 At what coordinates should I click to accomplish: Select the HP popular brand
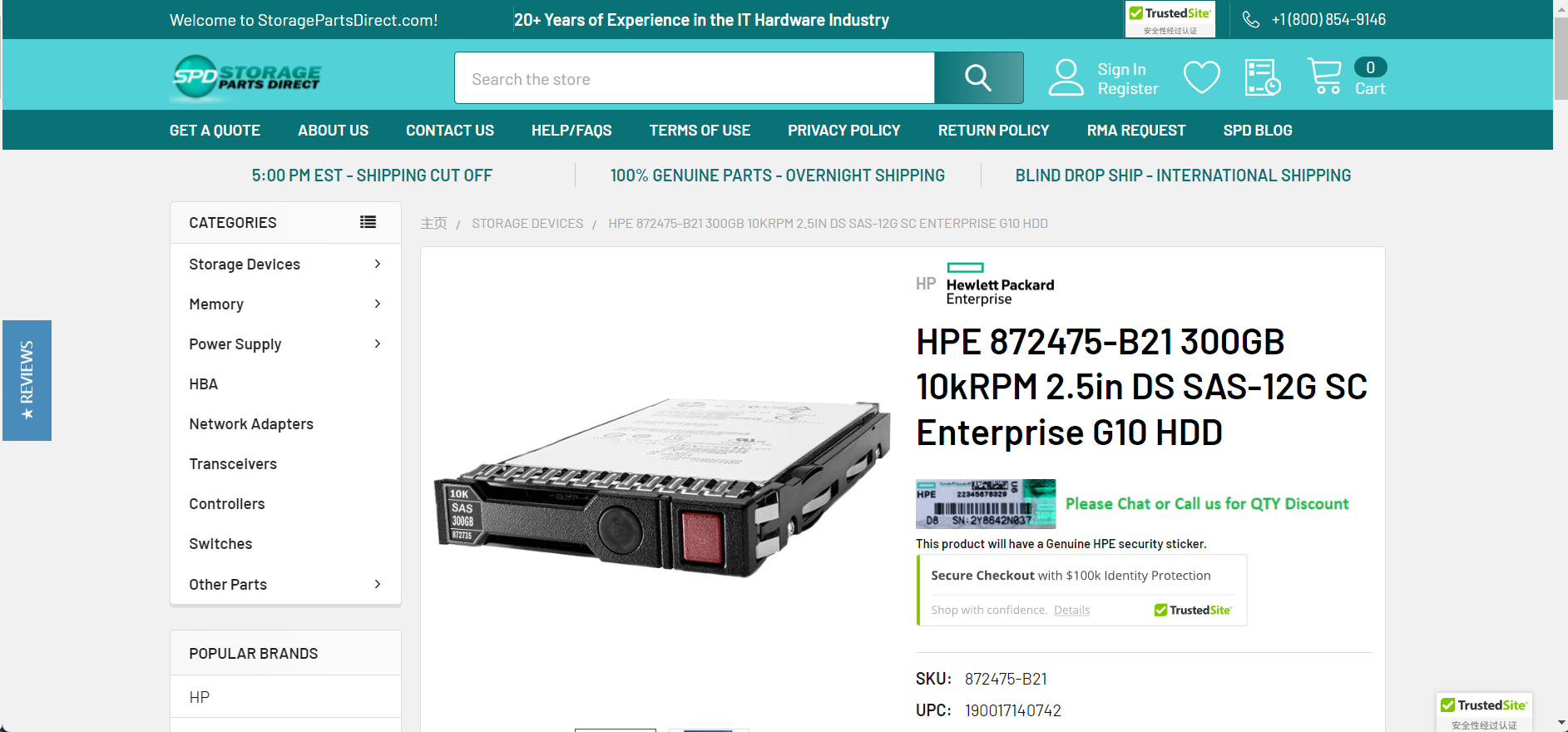200,697
